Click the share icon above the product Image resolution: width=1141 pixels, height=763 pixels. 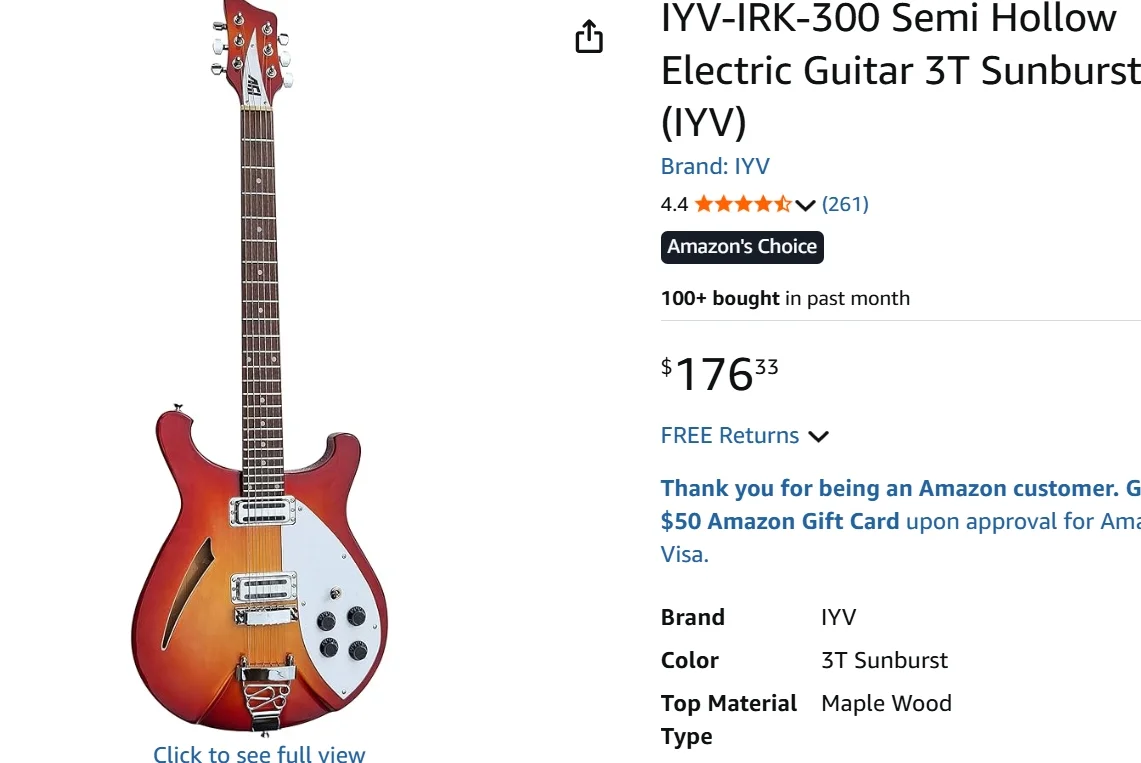(589, 37)
